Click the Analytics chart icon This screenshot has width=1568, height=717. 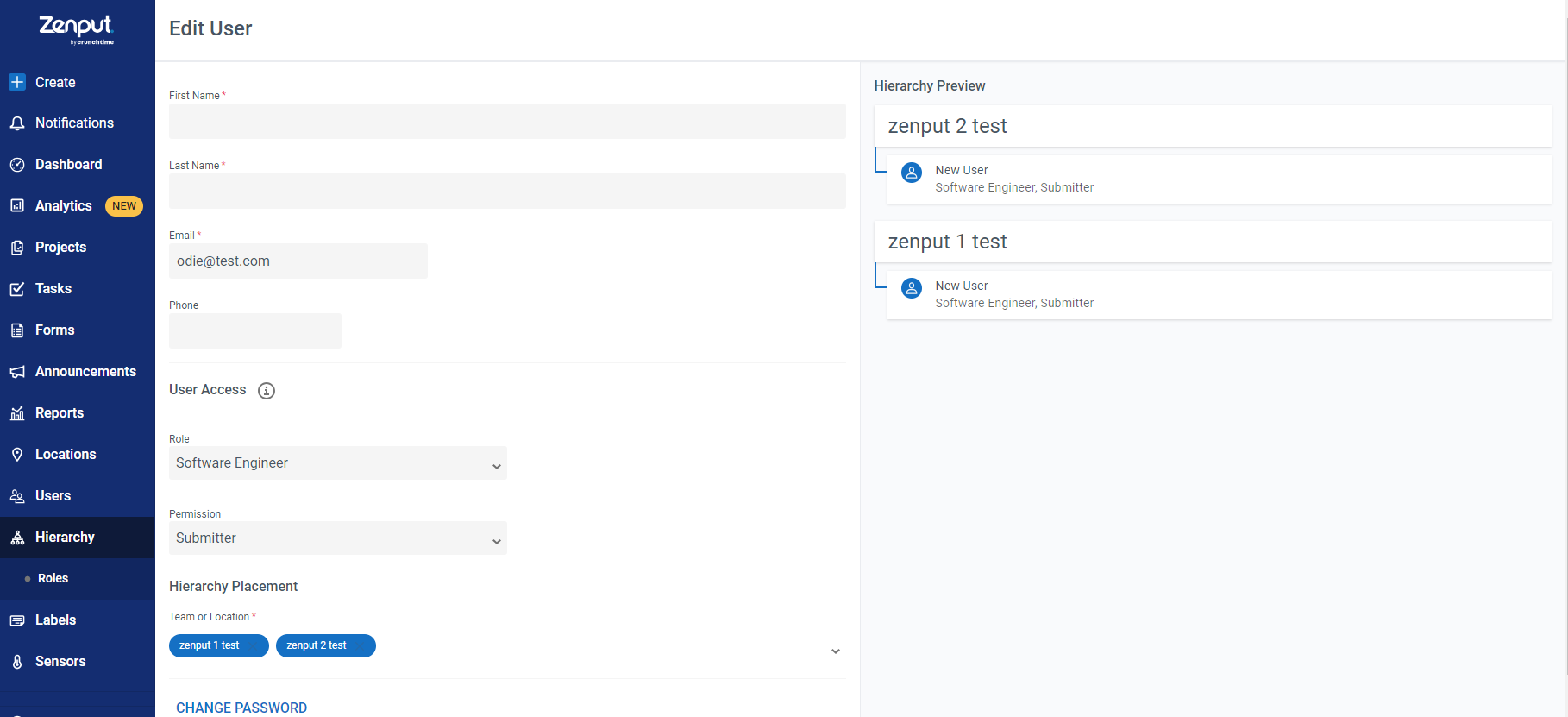17,206
